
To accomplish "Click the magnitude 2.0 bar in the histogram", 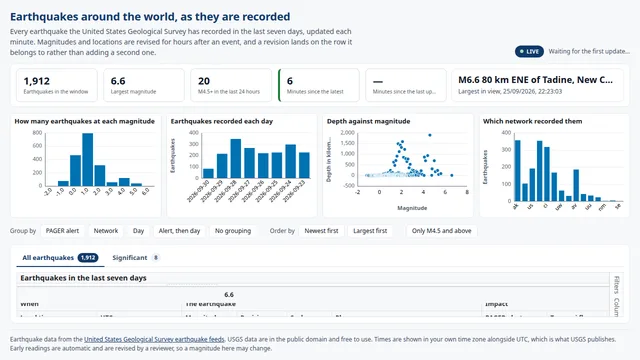I will point(100,176).
